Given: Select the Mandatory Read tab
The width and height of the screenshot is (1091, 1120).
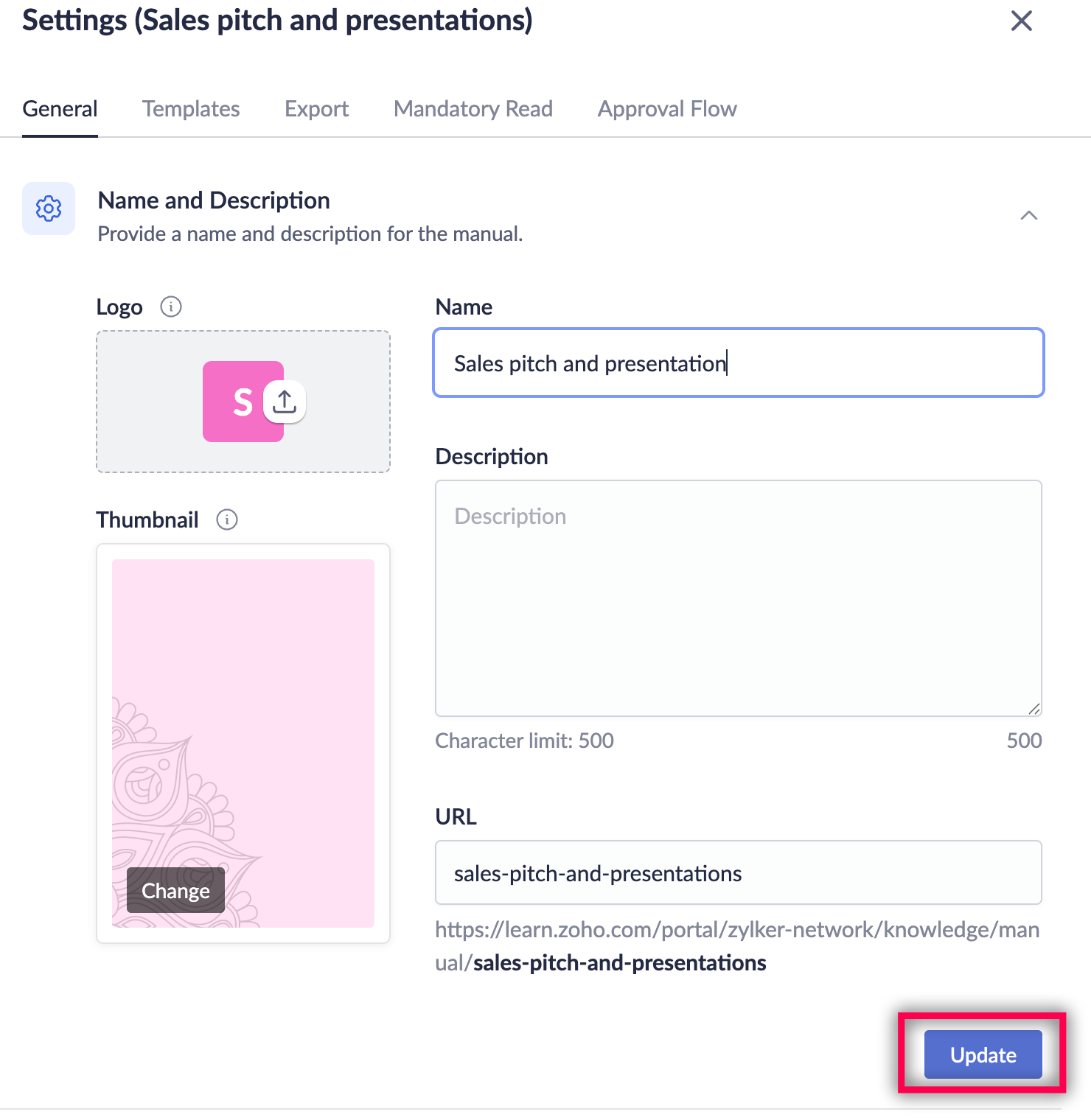Looking at the screenshot, I should [473, 109].
